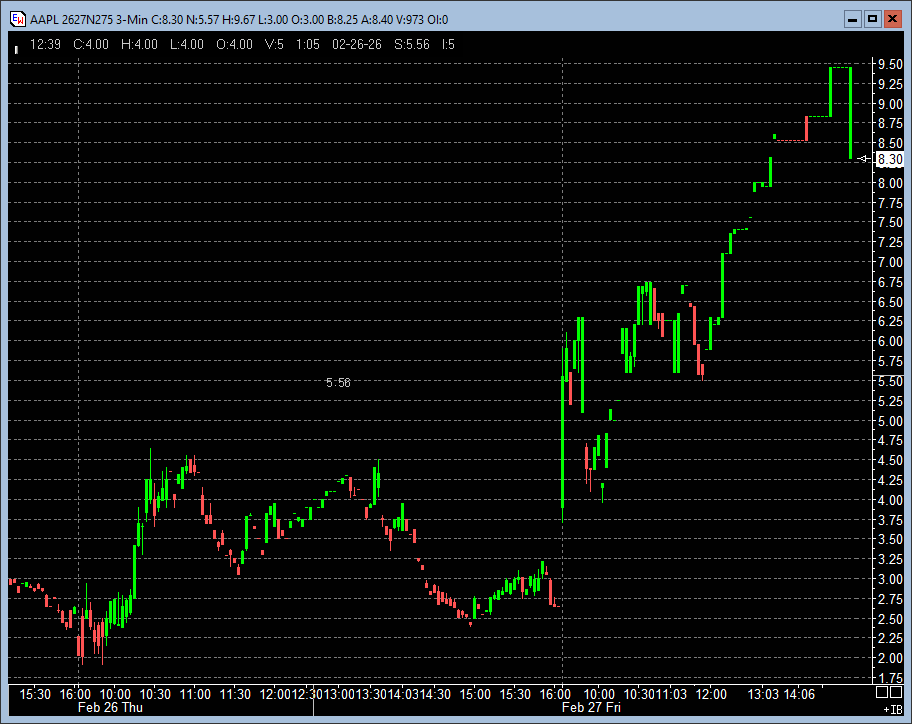Click the 15:30 time label at far left
Viewport: 912px width, 724px height.
36,693
